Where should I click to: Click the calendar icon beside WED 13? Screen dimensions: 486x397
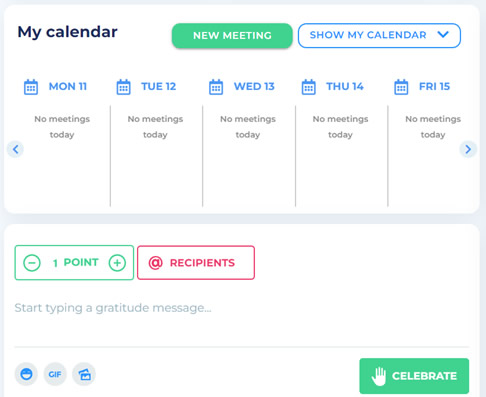[216, 87]
